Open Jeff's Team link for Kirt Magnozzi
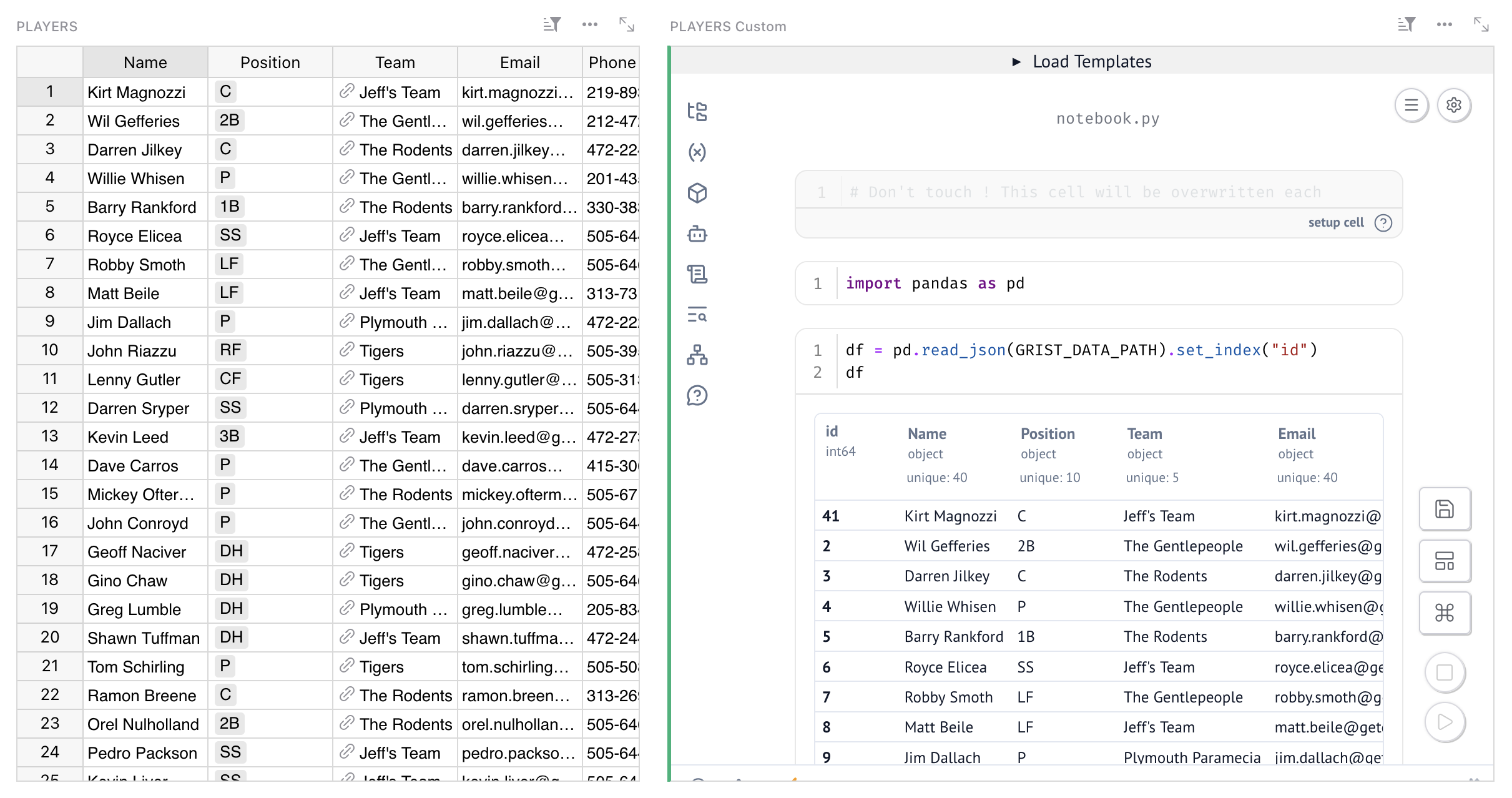Image resolution: width=1512 pixels, height=798 pixels. coord(346,92)
